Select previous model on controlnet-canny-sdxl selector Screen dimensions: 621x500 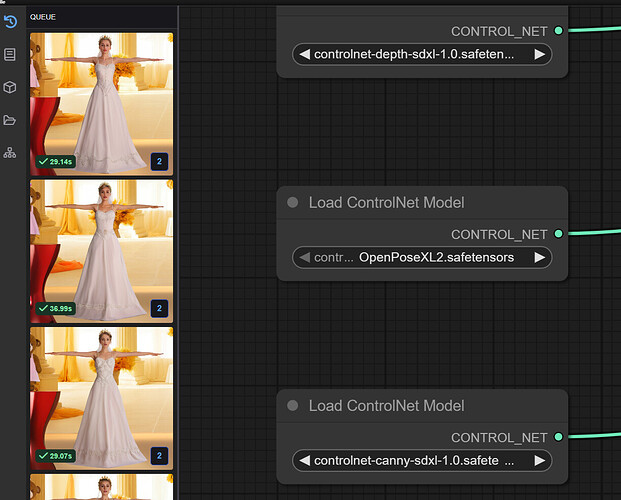304,460
